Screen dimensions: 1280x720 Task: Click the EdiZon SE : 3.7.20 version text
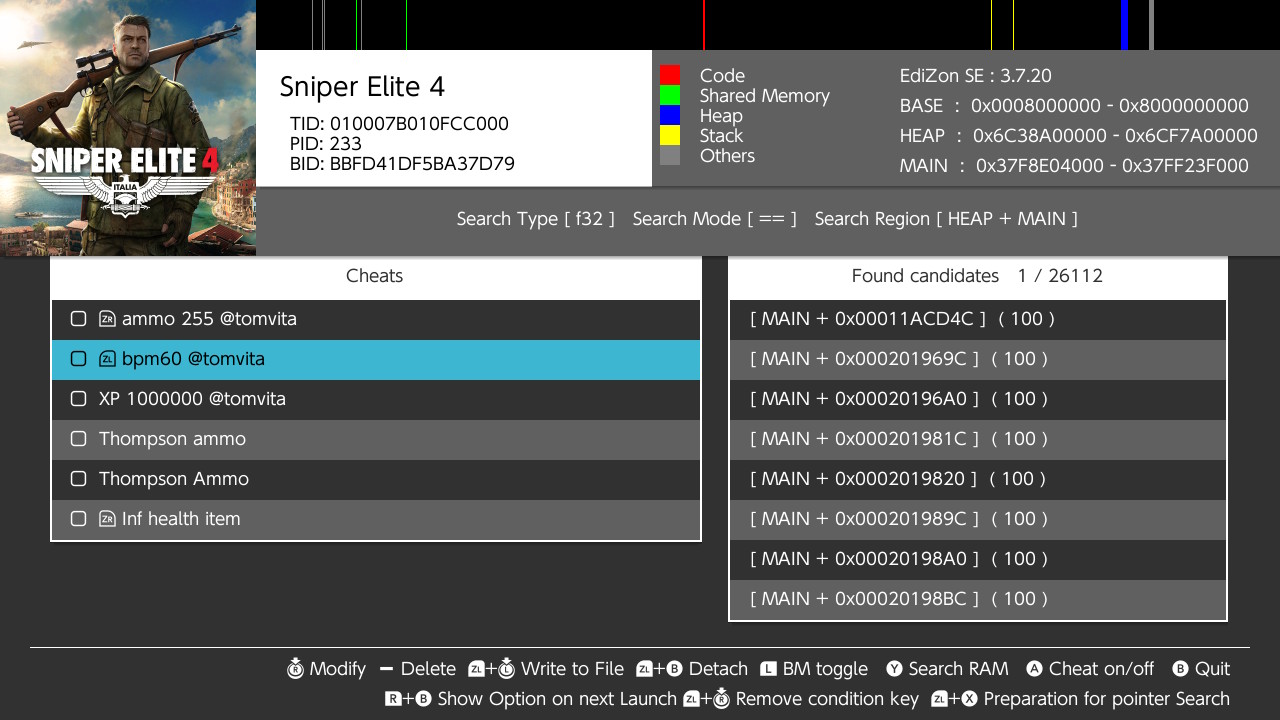point(976,76)
